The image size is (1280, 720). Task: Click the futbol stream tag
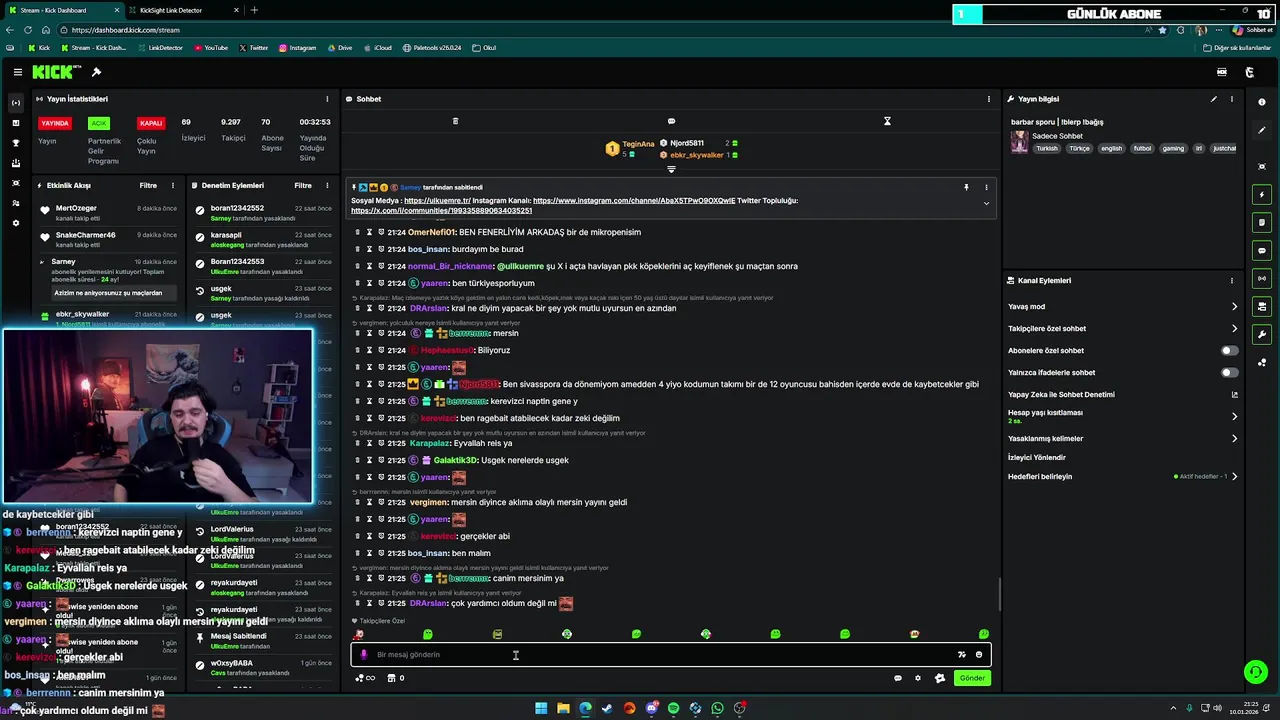(x=1142, y=148)
